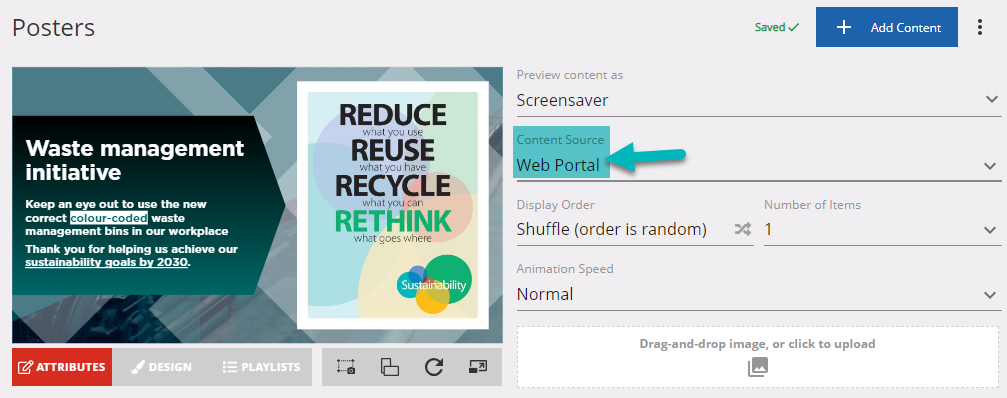Open the Playlists tab

point(261,367)
